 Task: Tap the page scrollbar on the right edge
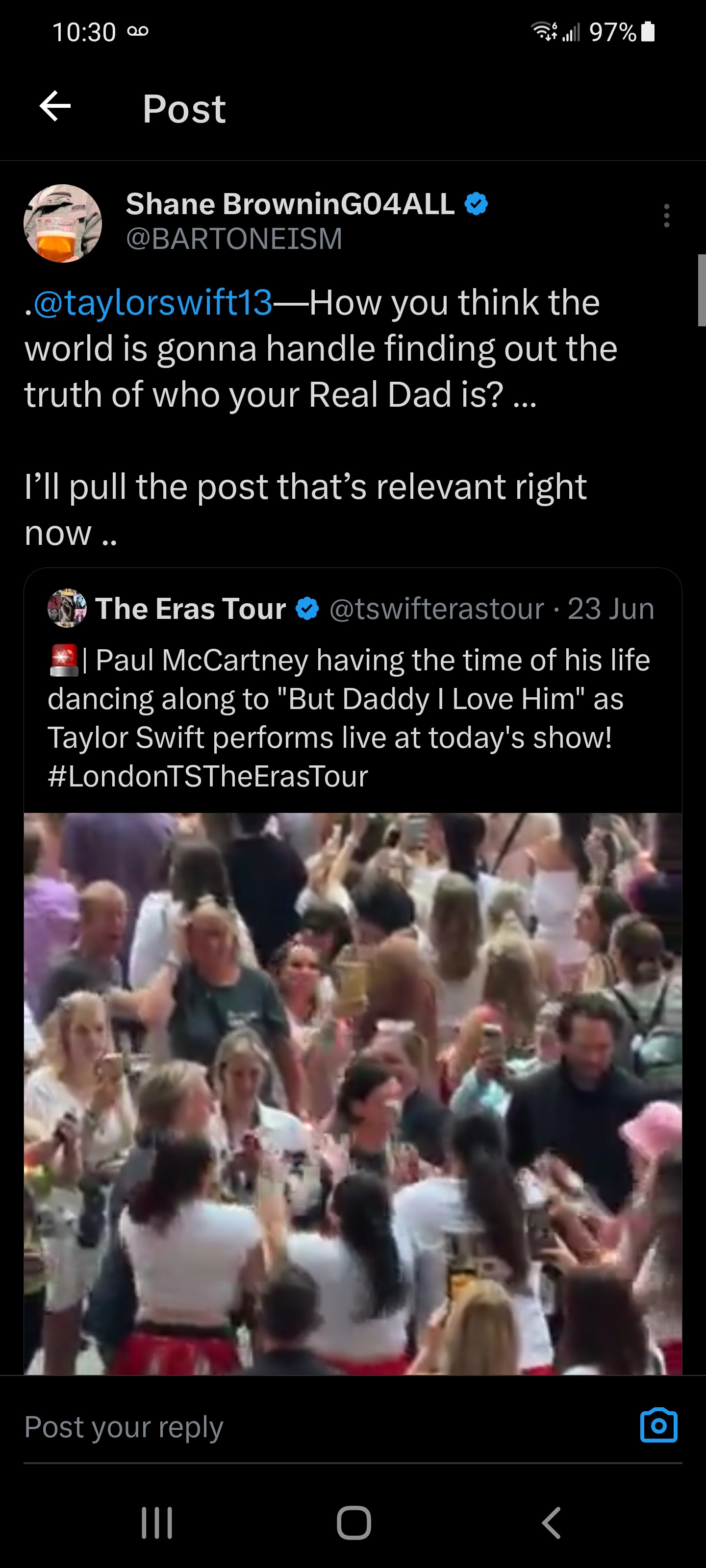click(x=701, y=291)
